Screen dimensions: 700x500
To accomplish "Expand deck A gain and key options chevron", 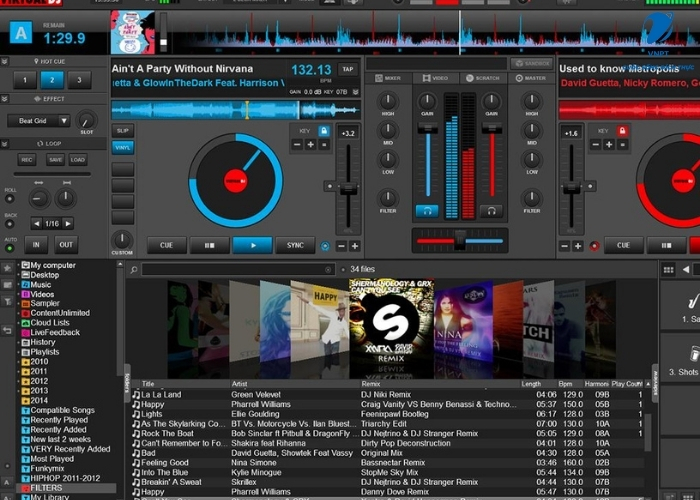I will (355, 92).
